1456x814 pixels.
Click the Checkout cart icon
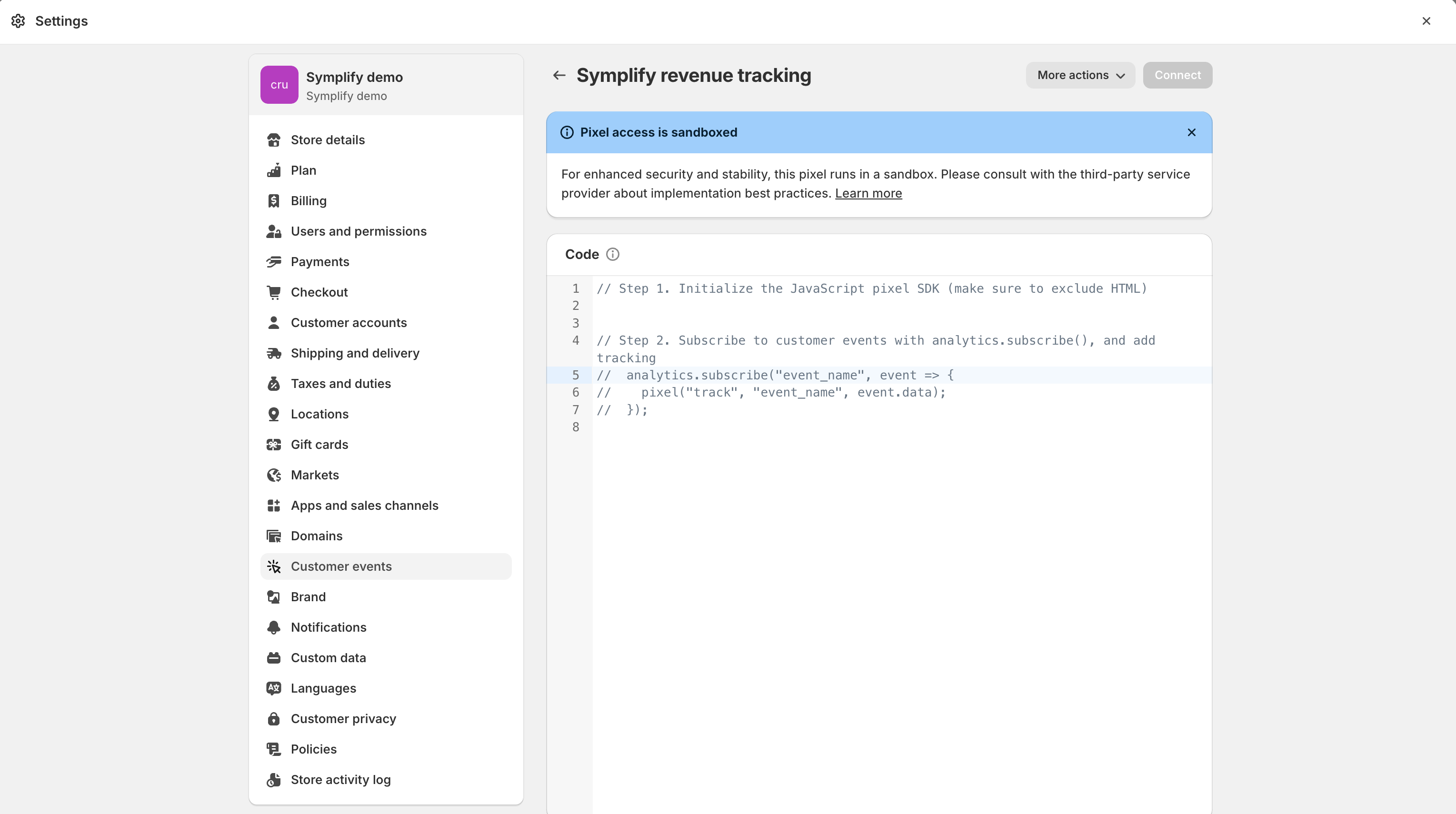274,292
